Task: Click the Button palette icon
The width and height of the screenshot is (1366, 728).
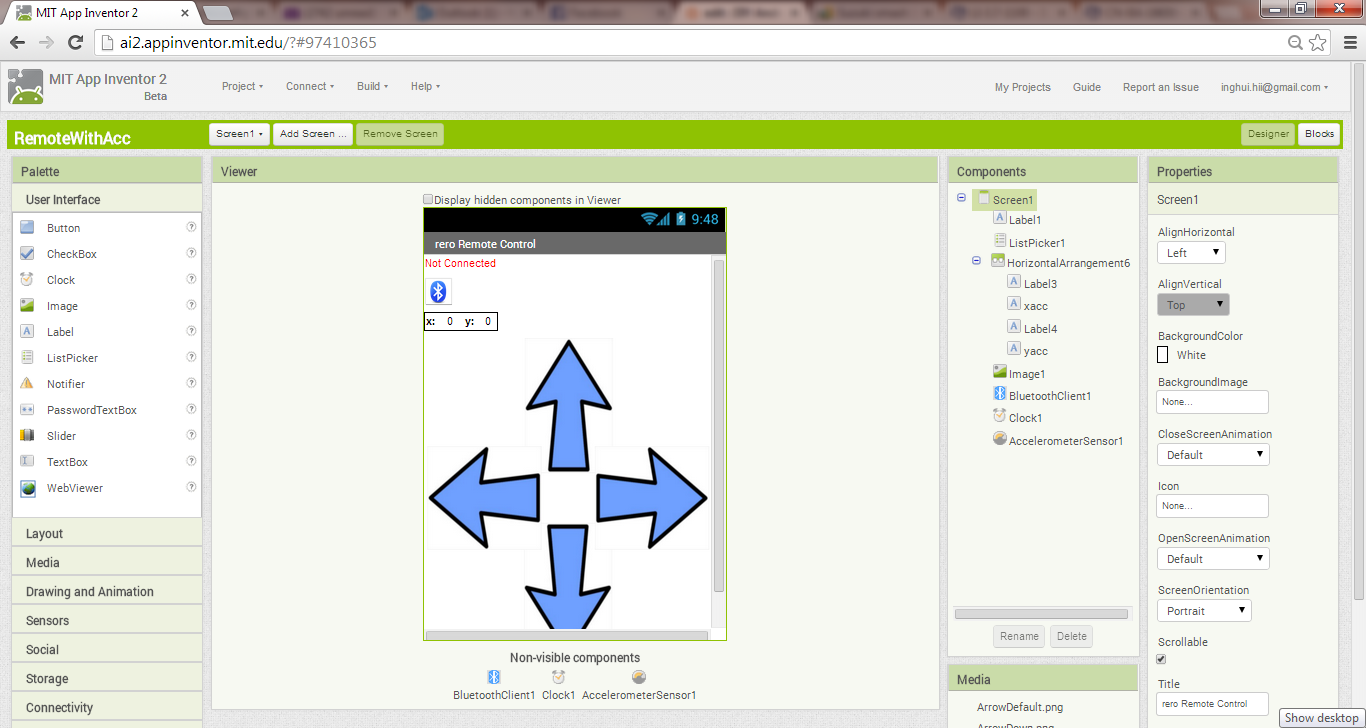Action: click(27, 227)
